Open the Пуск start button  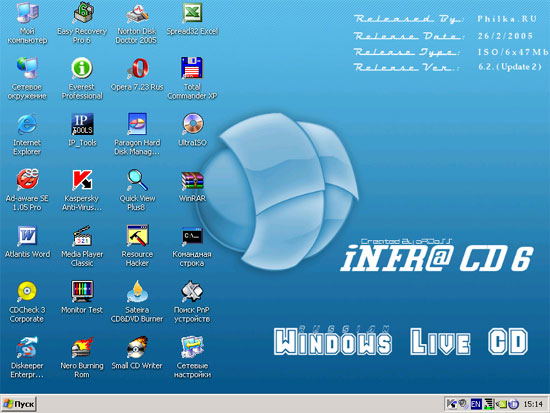coord(19,404)
